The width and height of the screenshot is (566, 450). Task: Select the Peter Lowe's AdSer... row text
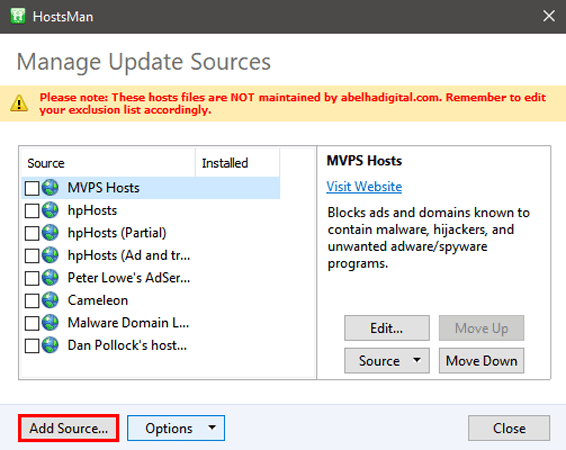(x=129, y=278)
